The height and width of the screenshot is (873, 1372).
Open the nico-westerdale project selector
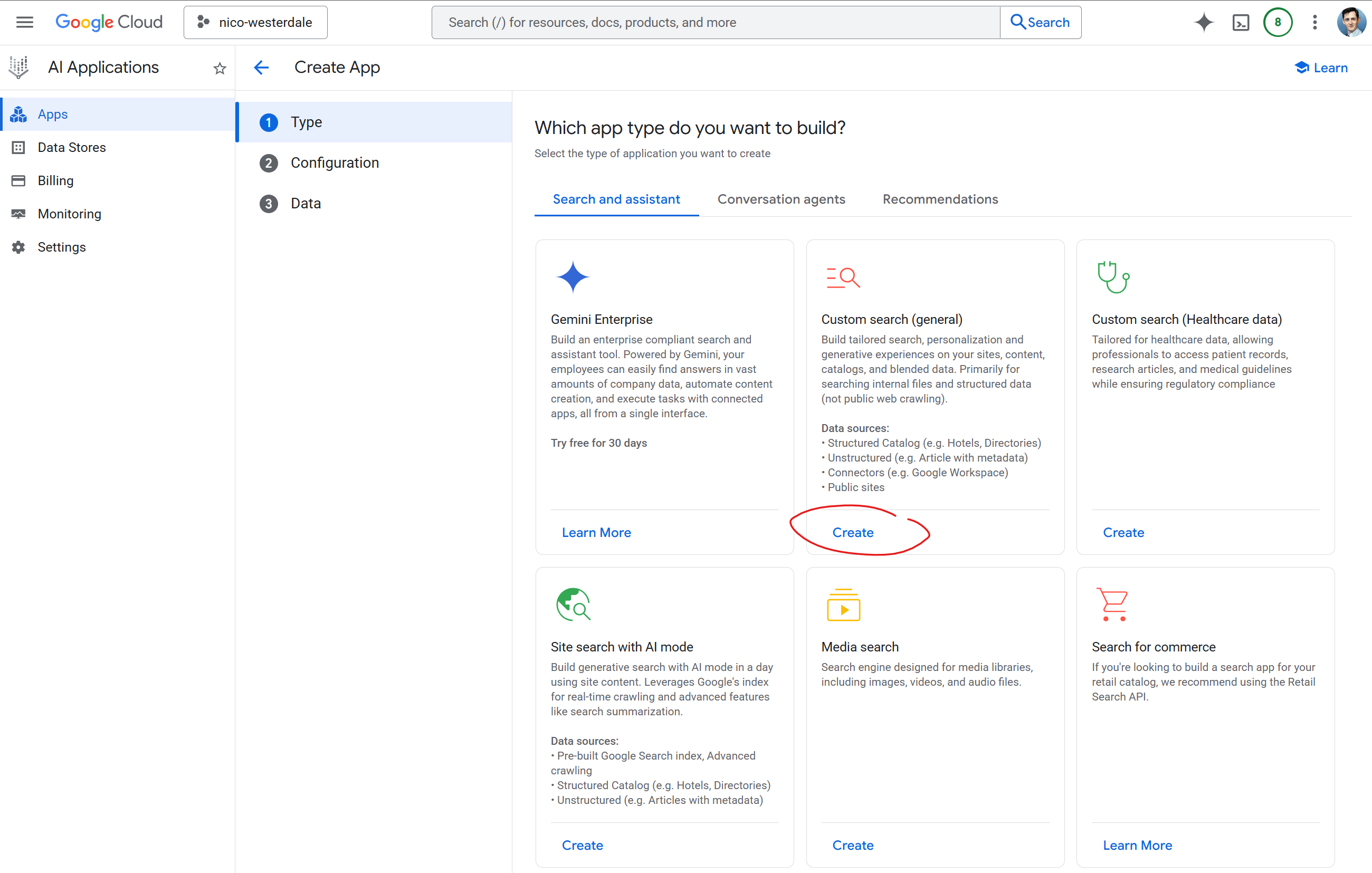click(x=255, y=22)
